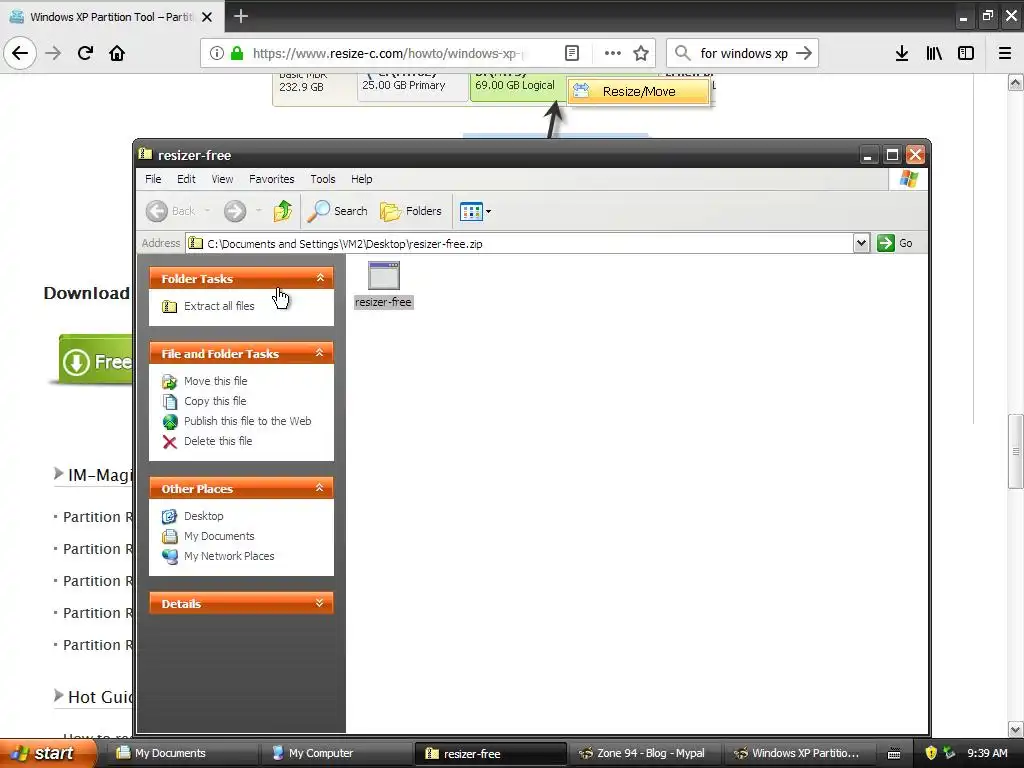
Task: Switch to Windows XP Partitio... taskbar button
Action: click(x=798, y=753)
